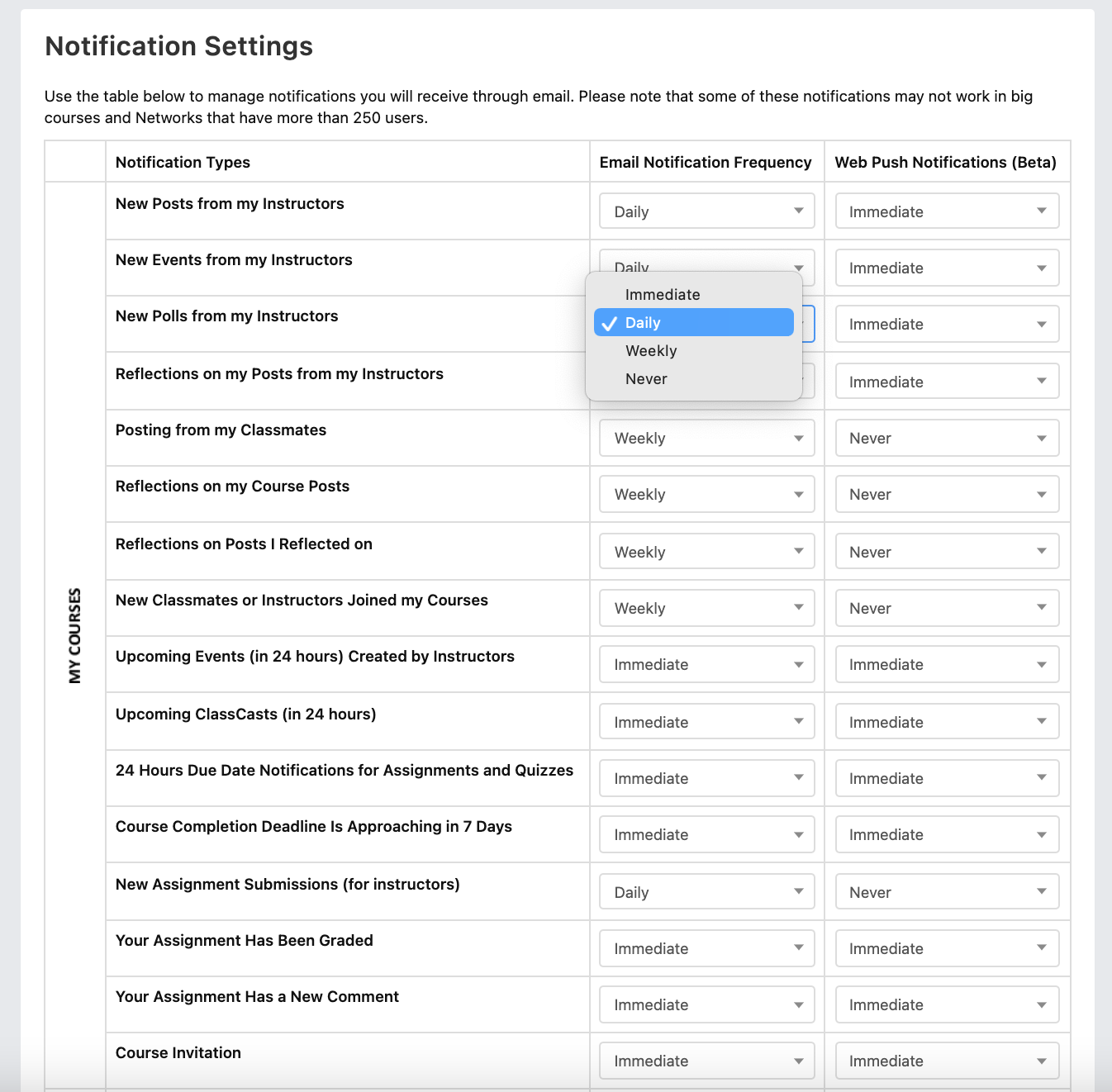Choose Immediate in the open dropdown list
The width and height of the screenshot is (1112, 1092).
(x=694, y=295)
